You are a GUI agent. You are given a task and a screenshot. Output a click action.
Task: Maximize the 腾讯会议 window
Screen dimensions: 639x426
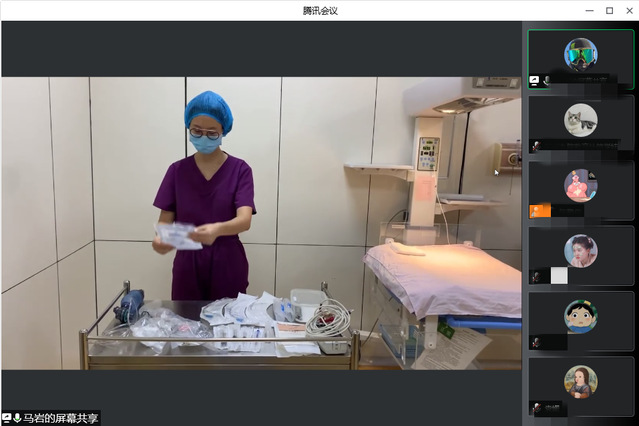click(608, 10)
